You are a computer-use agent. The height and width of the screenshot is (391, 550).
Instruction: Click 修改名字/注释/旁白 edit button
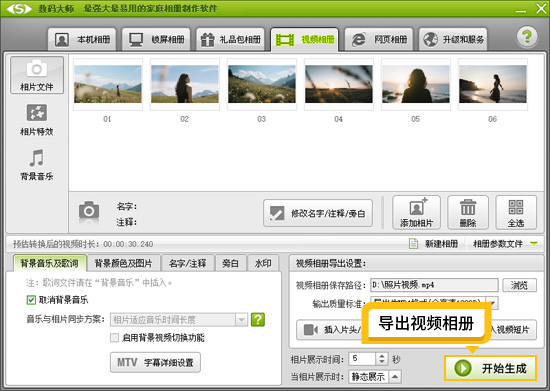(x=318, y=213)
